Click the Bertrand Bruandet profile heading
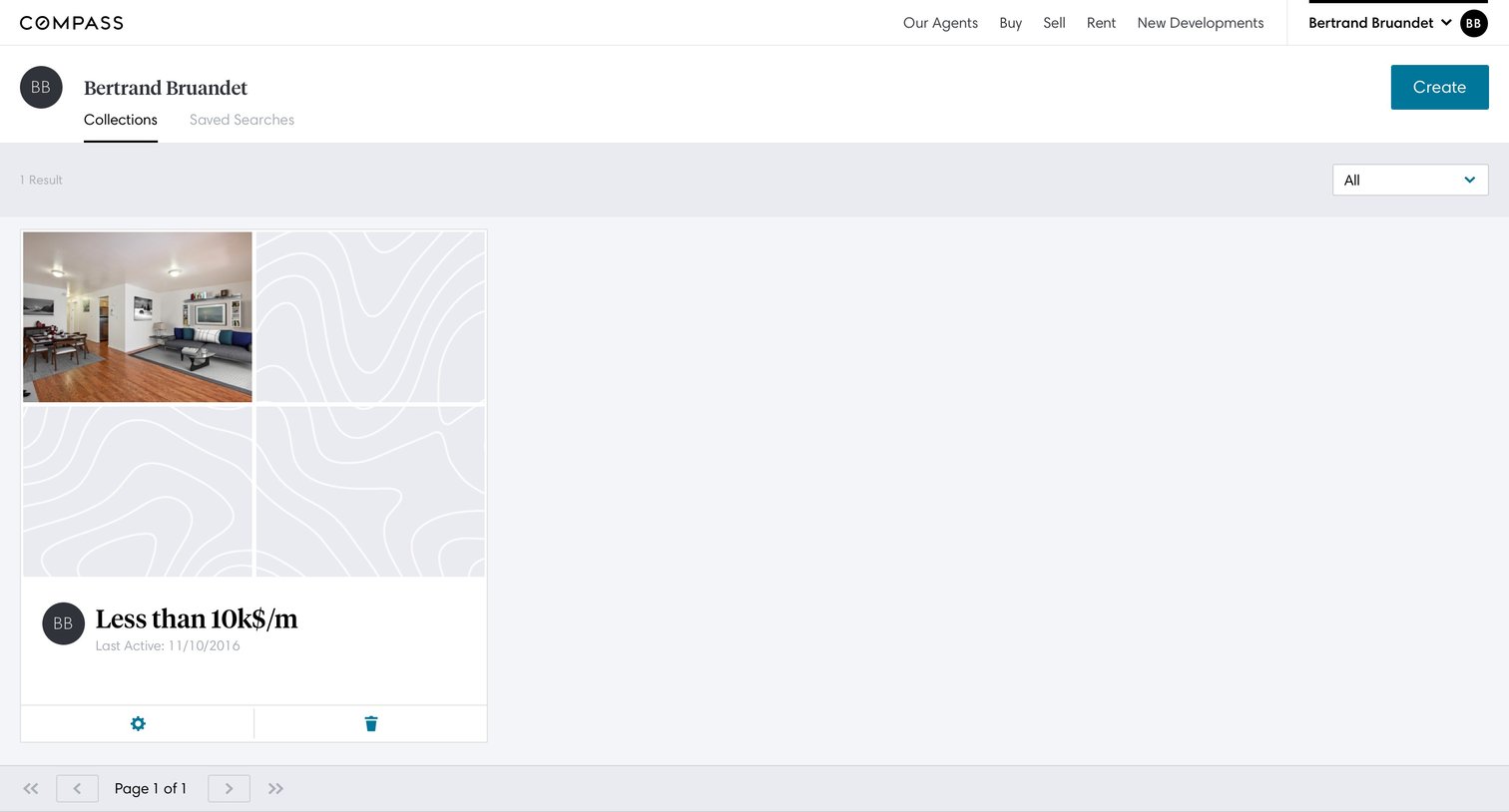 [166, 88]
